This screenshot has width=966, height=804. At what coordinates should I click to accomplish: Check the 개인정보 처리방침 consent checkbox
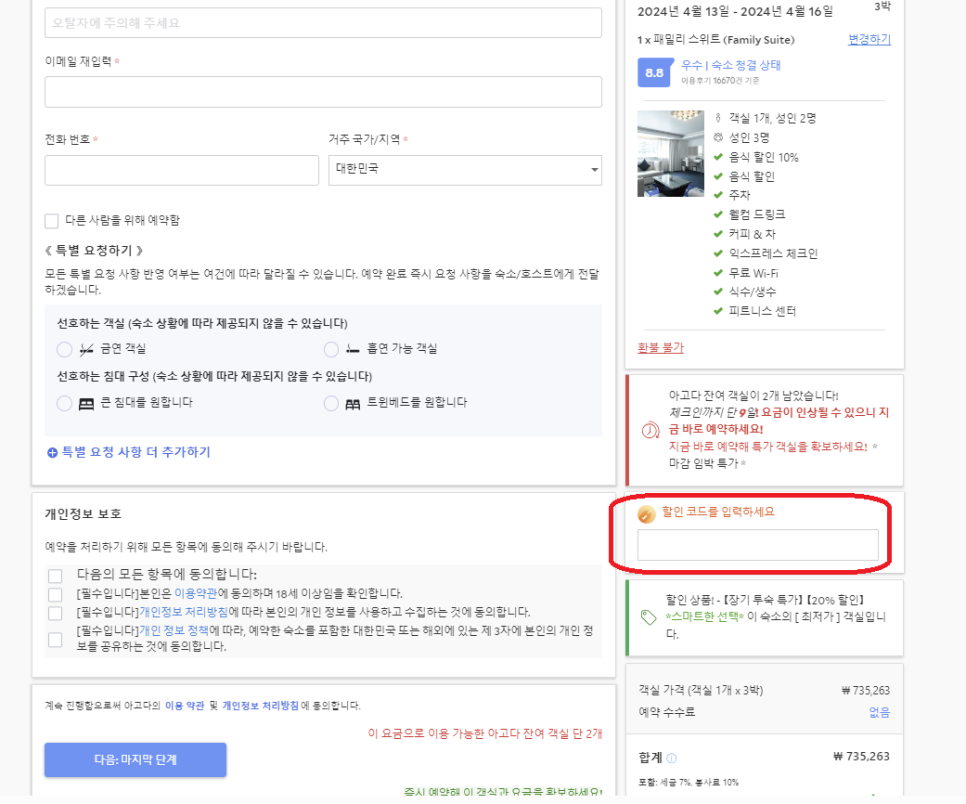55,613
